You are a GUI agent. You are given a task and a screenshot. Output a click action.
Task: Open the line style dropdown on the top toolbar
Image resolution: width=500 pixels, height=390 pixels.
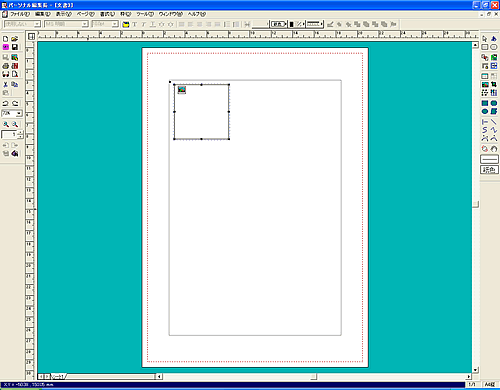coord(315,24)
